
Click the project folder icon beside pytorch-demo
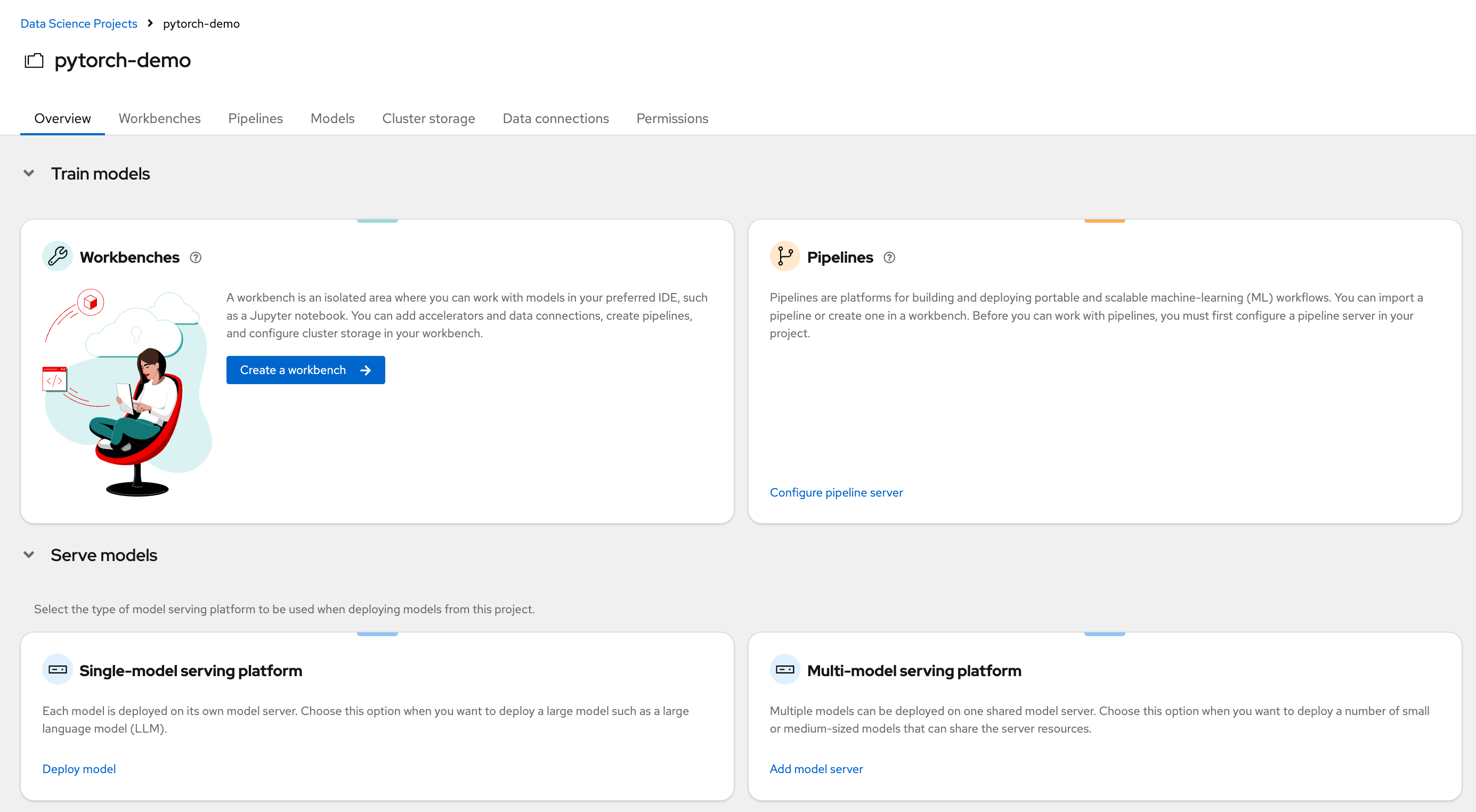coord(34,61)
